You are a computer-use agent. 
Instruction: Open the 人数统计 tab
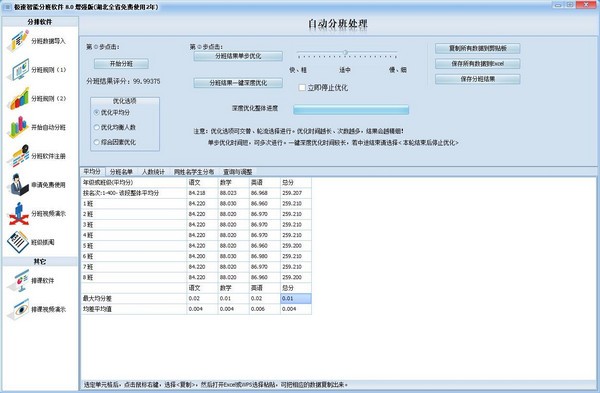(153, 172)
